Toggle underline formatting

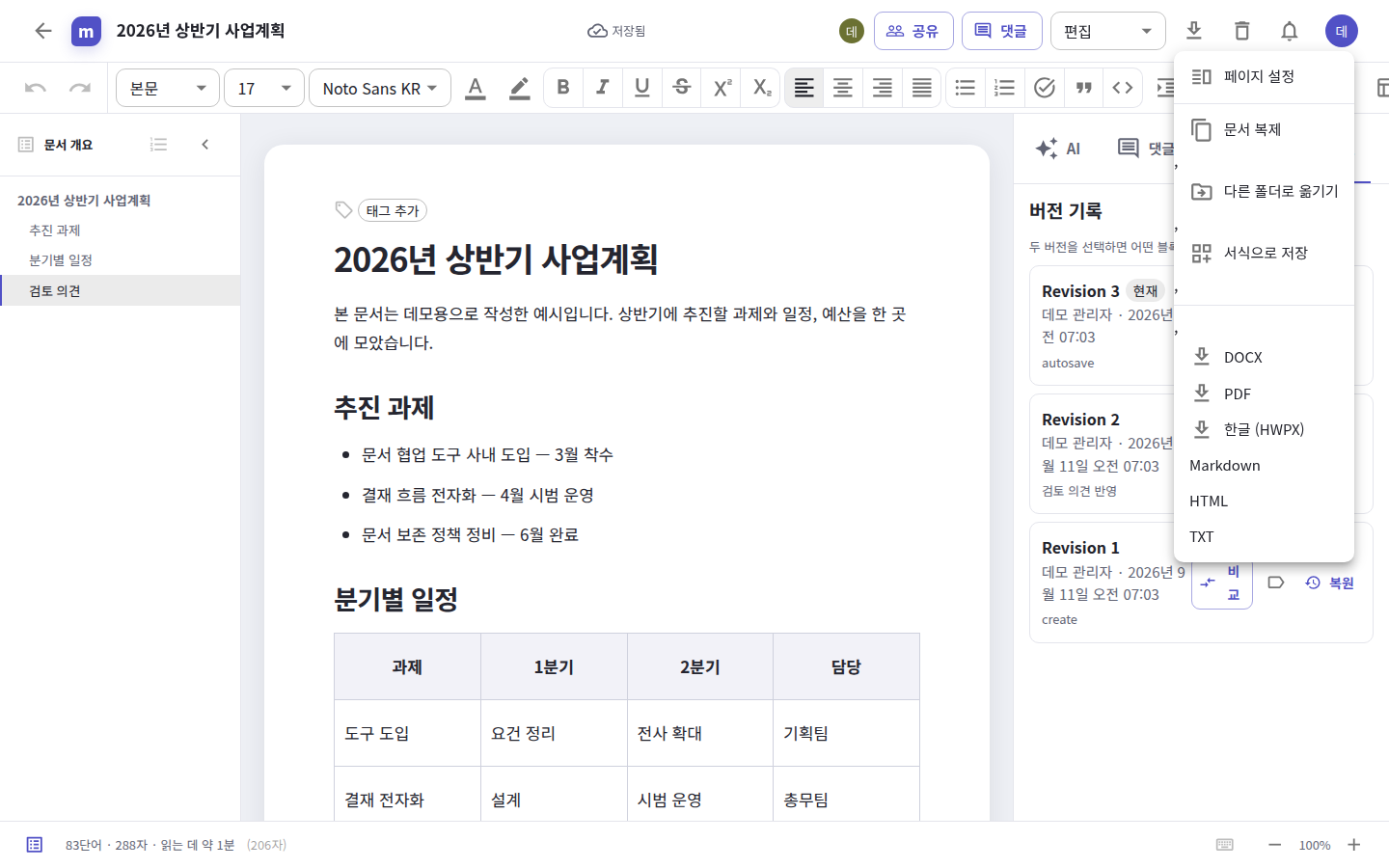click(x=642, y=88)
